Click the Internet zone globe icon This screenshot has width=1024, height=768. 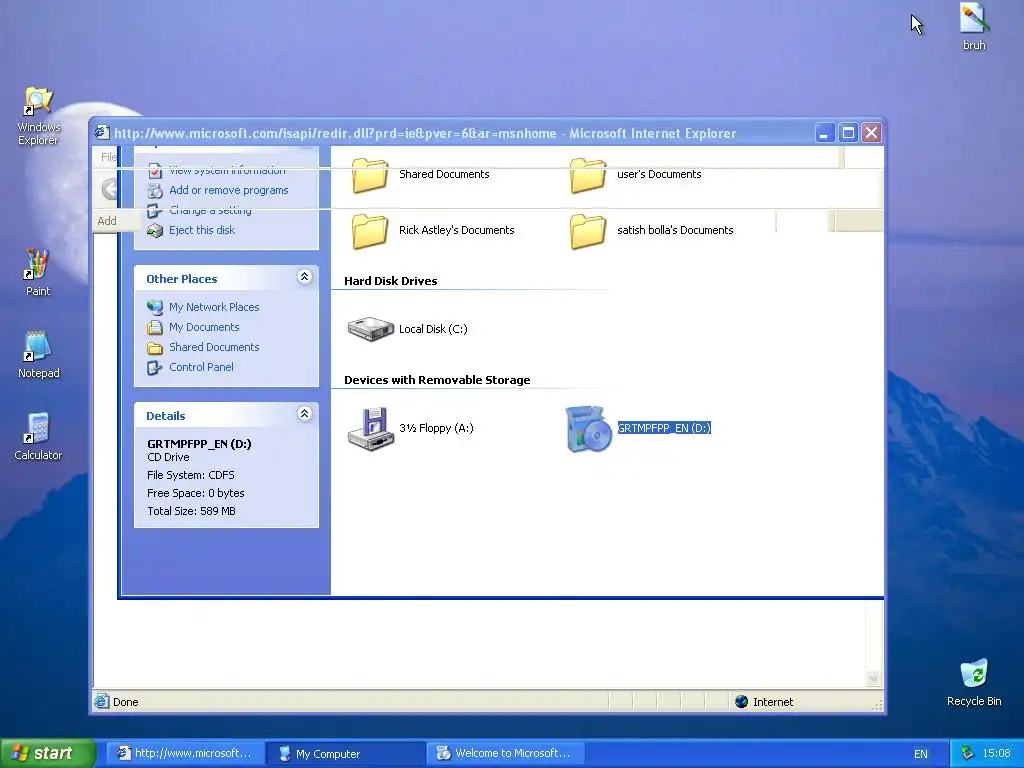pos(741,701)
